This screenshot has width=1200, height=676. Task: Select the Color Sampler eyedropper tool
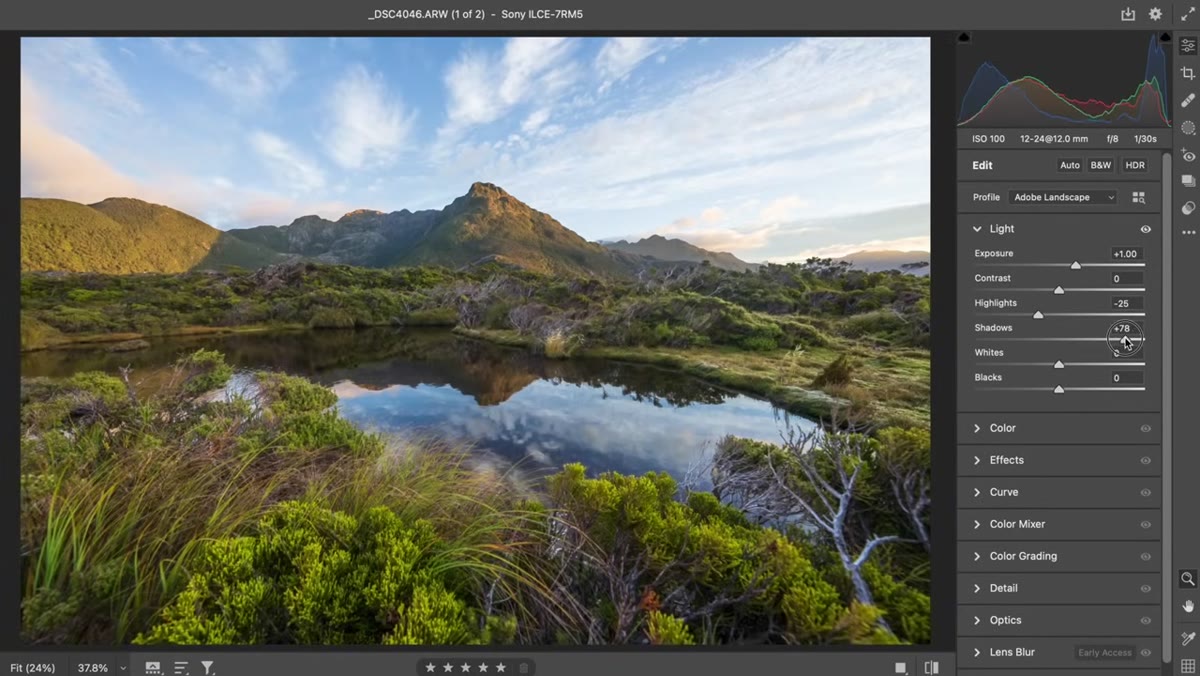pyautogui.click(x=1188, y=638)
